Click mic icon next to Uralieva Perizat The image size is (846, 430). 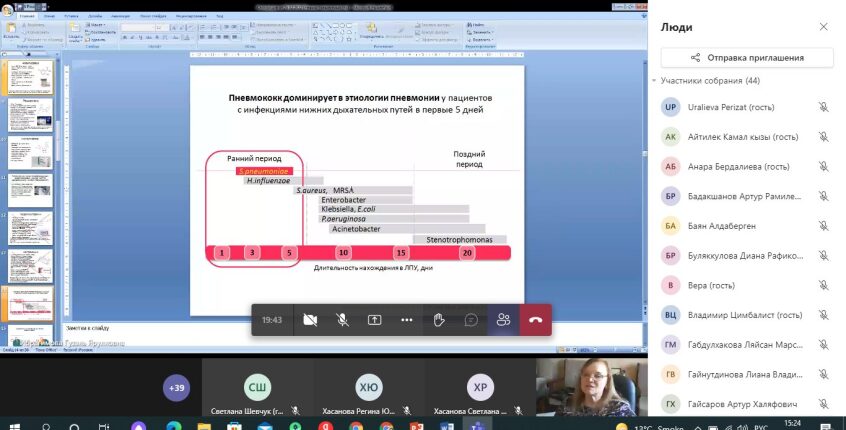[823, 108]
